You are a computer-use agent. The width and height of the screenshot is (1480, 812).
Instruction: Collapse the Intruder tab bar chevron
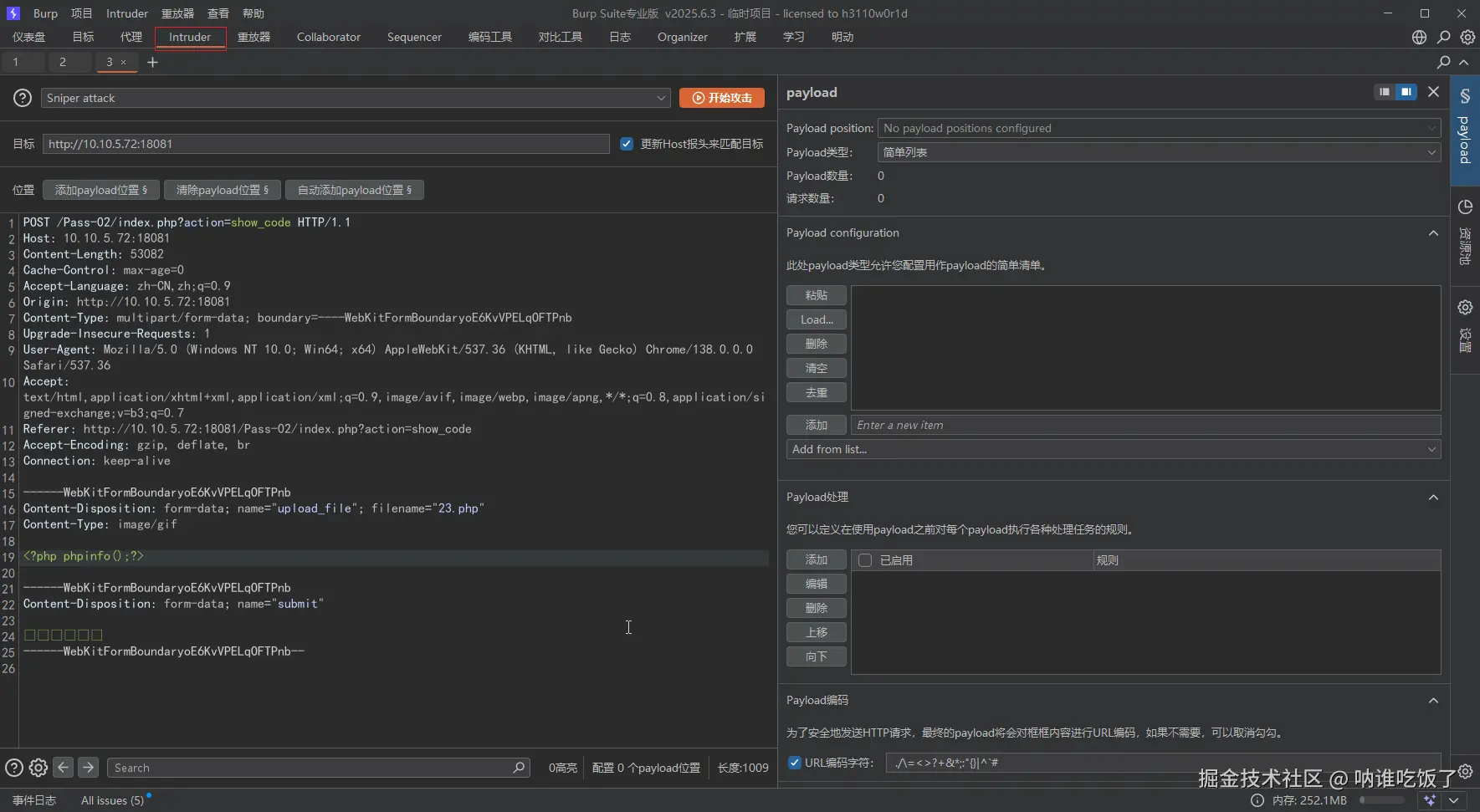[x=1463, y=62]
